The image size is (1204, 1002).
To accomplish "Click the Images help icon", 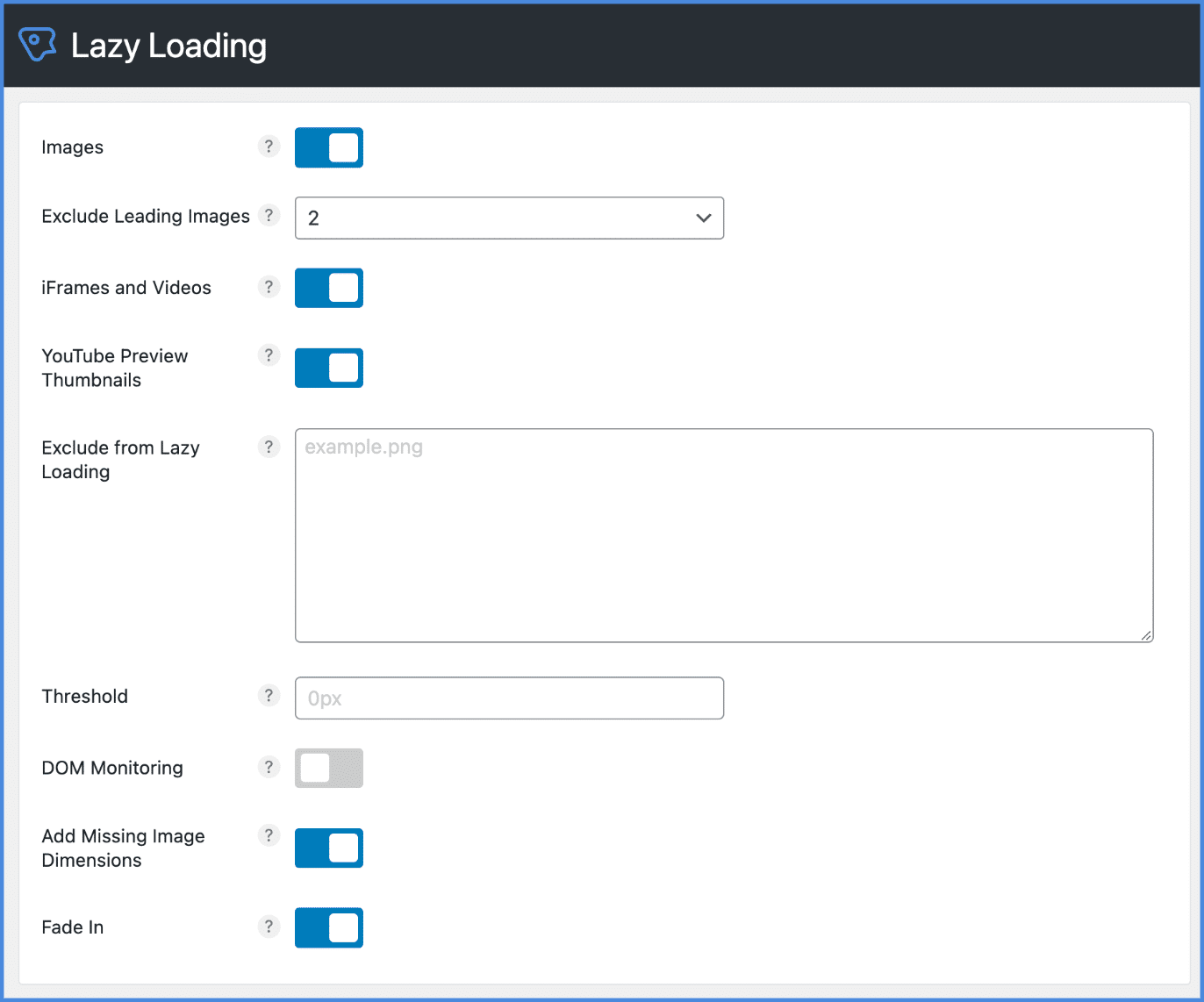I will click(269, 147).
